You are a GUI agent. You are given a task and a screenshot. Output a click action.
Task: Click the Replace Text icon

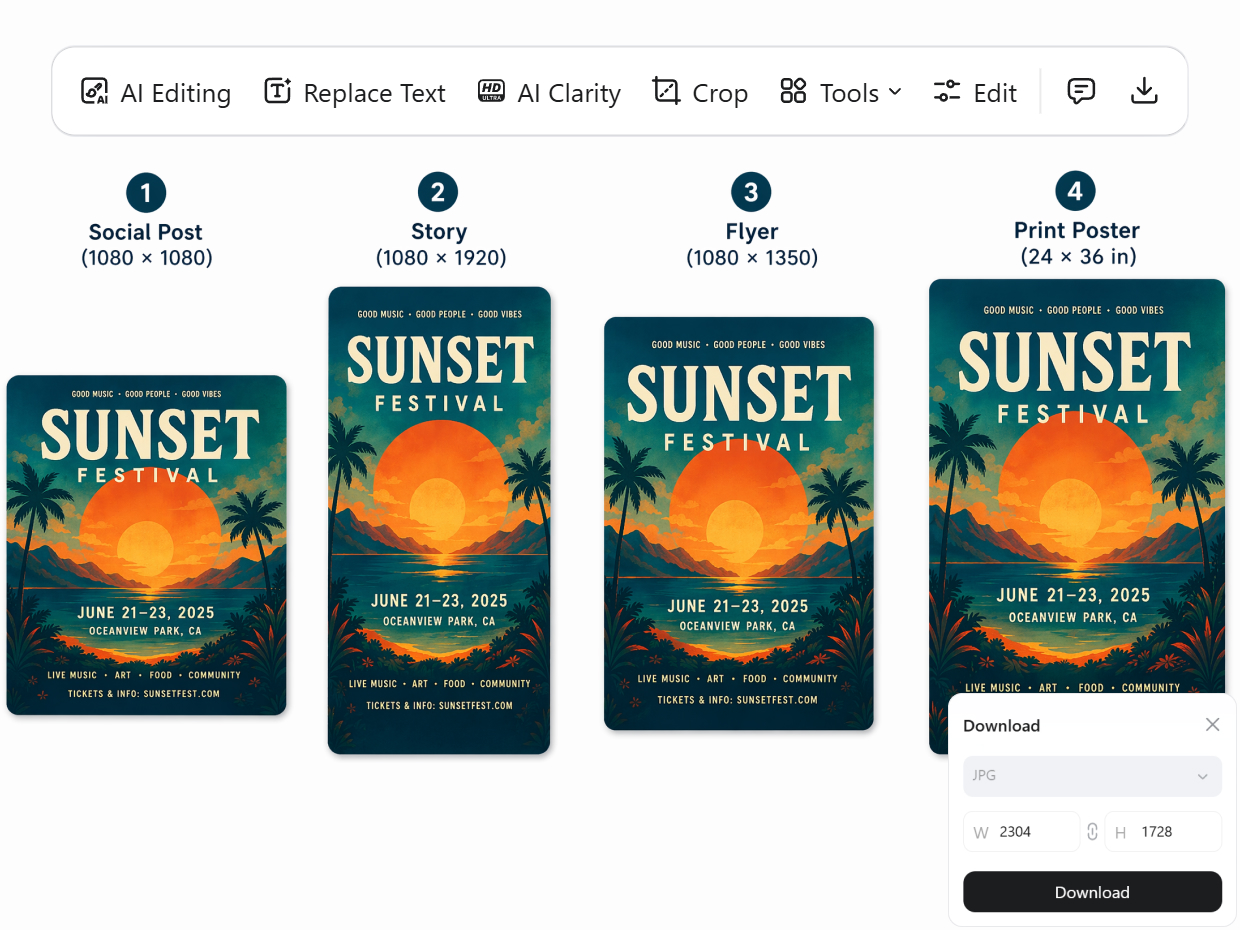point(277,91)
